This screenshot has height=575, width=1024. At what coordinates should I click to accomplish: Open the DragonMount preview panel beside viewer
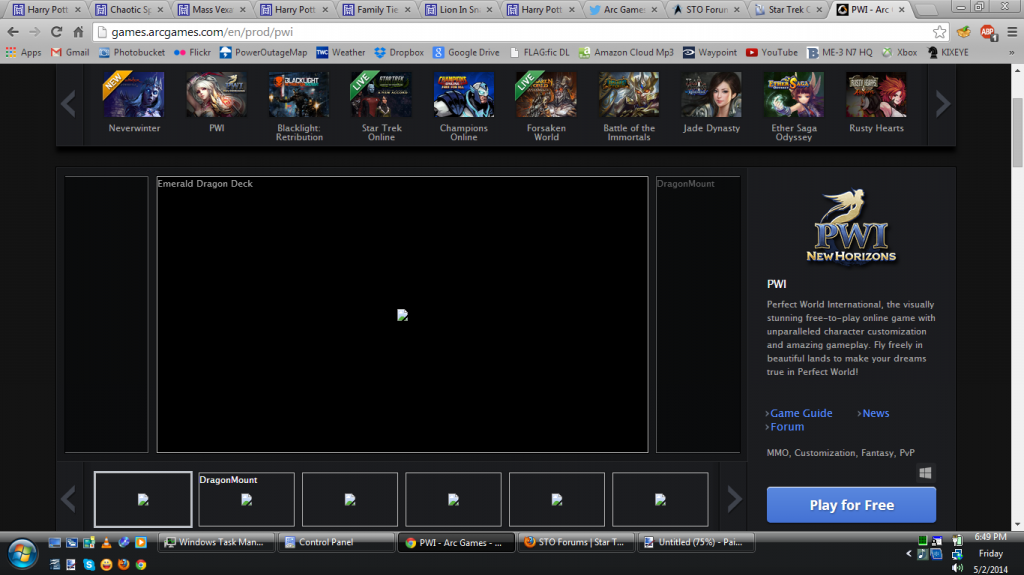point(698,314)
